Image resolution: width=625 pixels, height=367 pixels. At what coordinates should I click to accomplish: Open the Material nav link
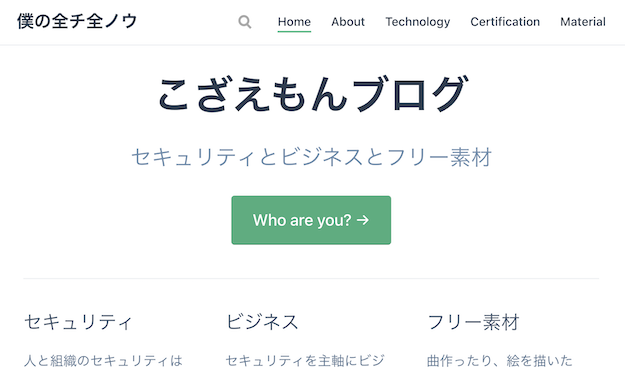click(583, 22)
